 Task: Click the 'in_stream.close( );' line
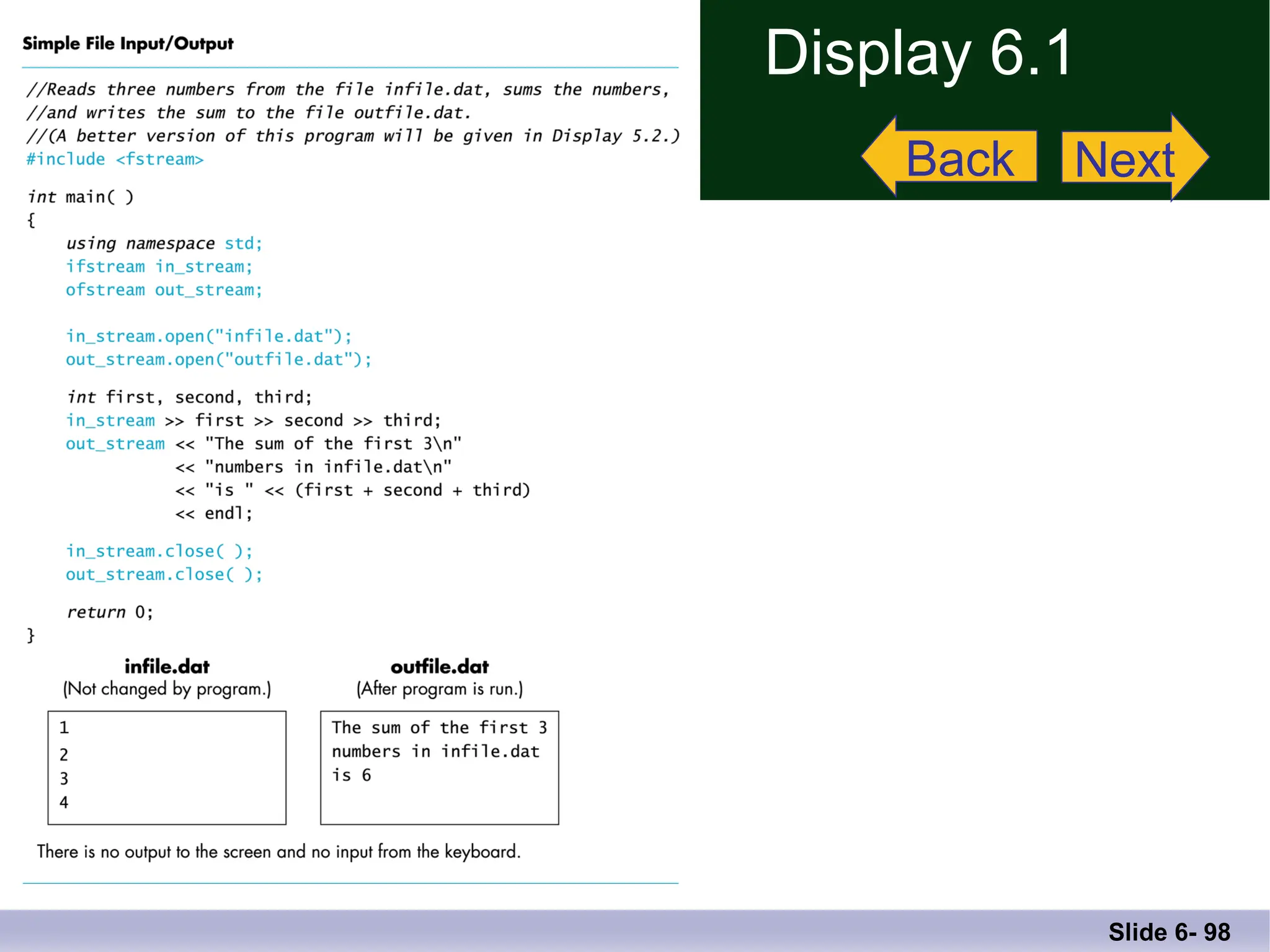pyautogui.click(x=159, y=551)
